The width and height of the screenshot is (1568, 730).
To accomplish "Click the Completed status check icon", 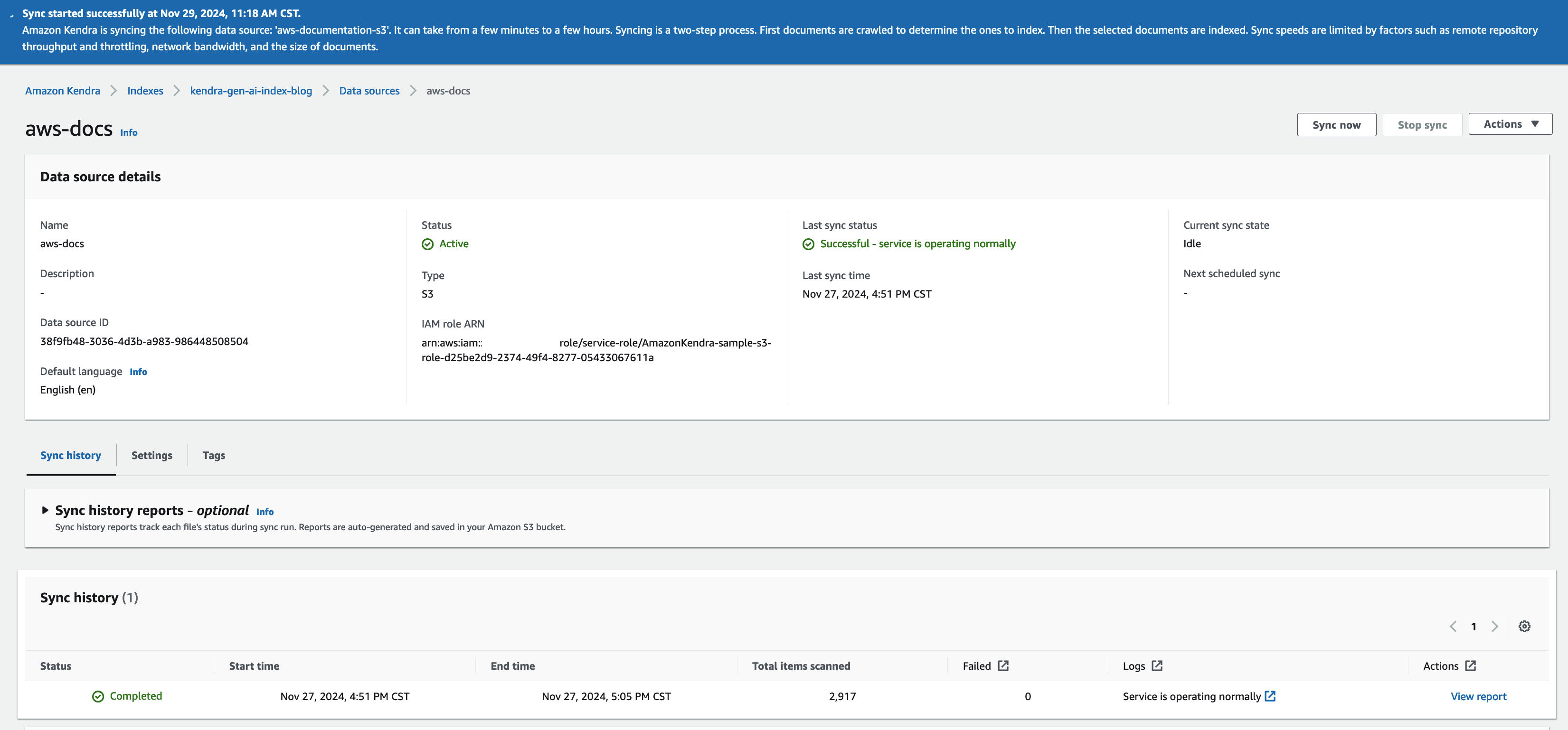I will pyautogui.click(x=98, y=697).
